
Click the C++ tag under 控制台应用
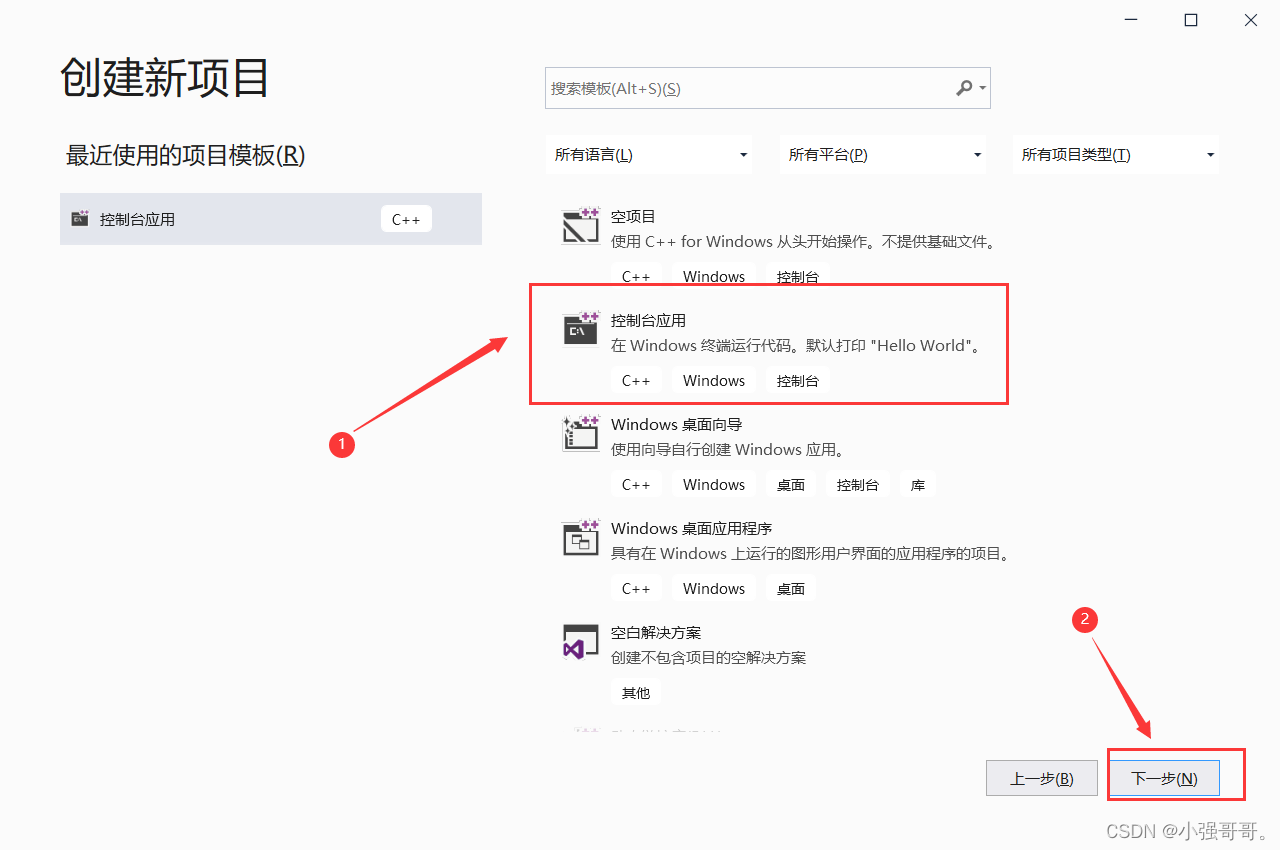[x=636, y=380]
